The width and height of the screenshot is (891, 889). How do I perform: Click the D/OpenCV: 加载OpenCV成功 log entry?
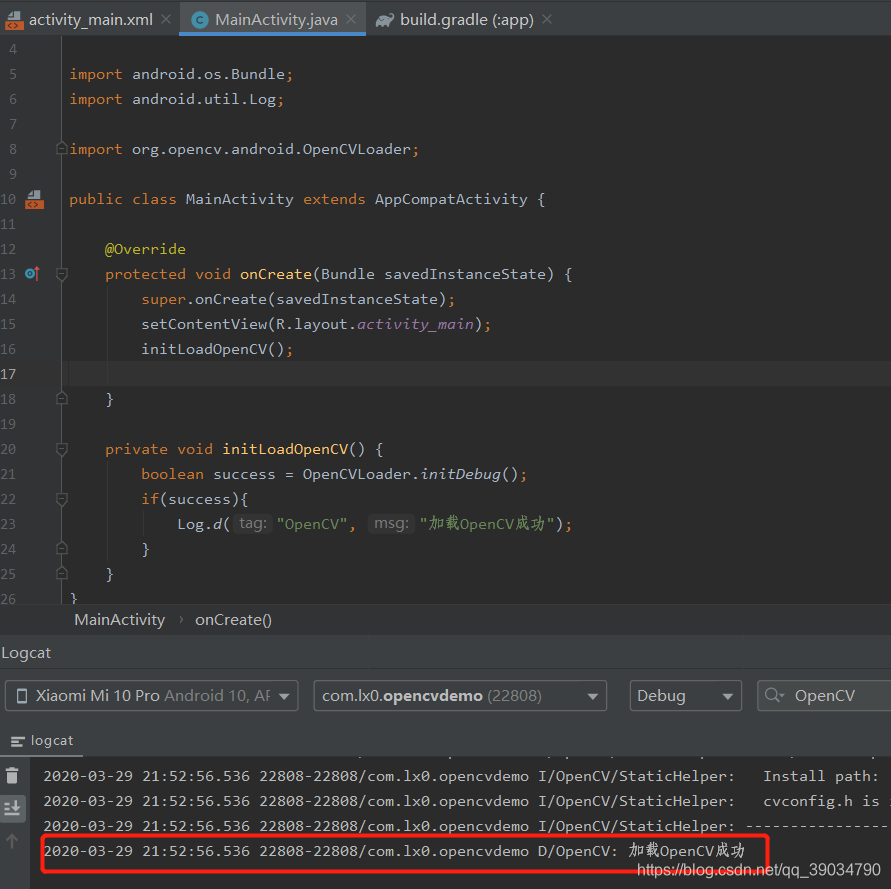(x=394, y=851)
